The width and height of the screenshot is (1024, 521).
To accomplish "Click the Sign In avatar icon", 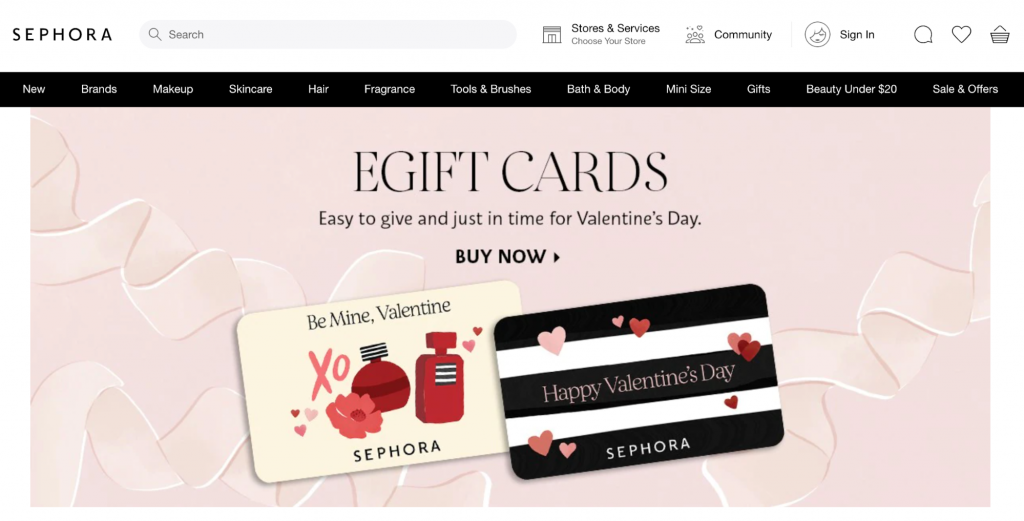I will coord(817,35).
